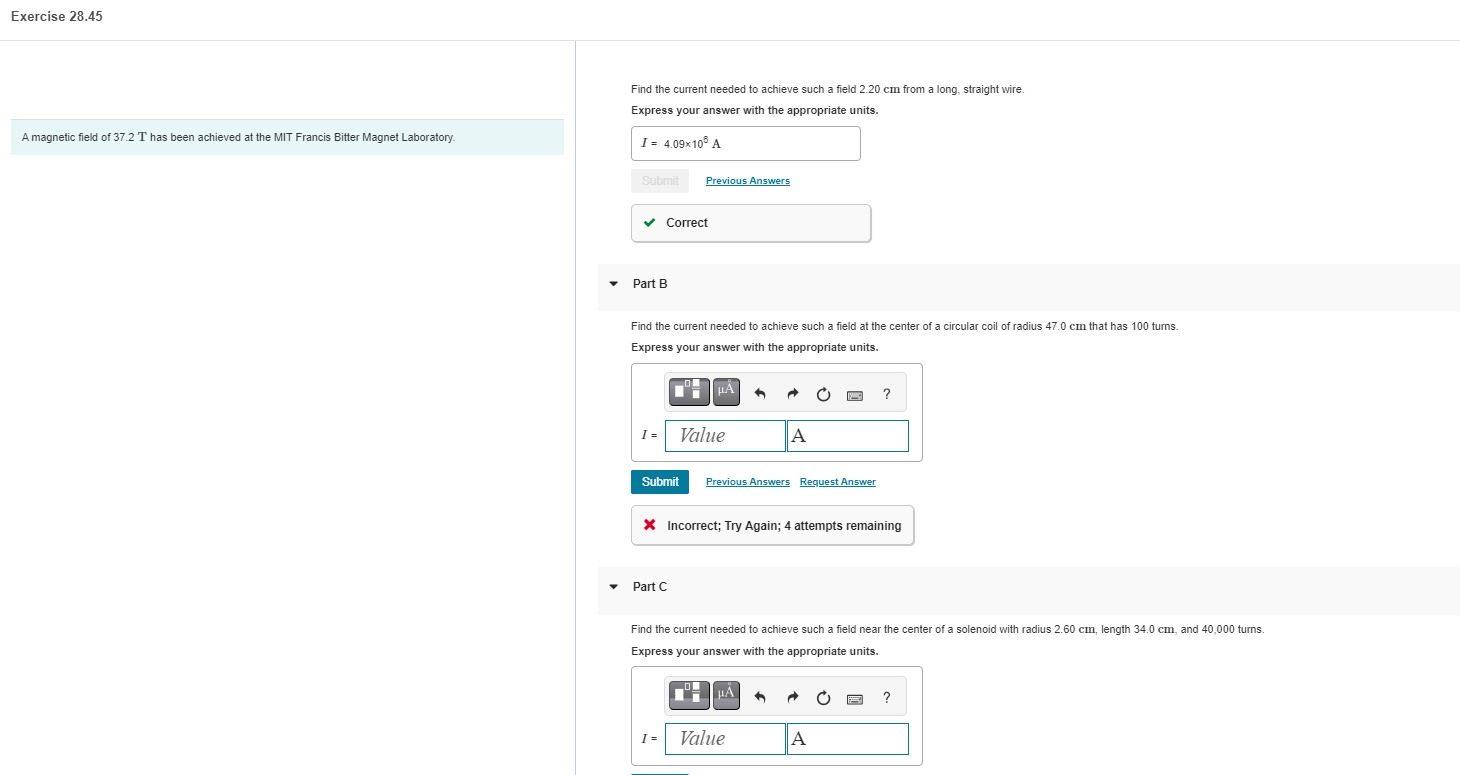Open the µA symbols tool in Part C
Viewport: 1460px width, 775px height.
point(727,695)
